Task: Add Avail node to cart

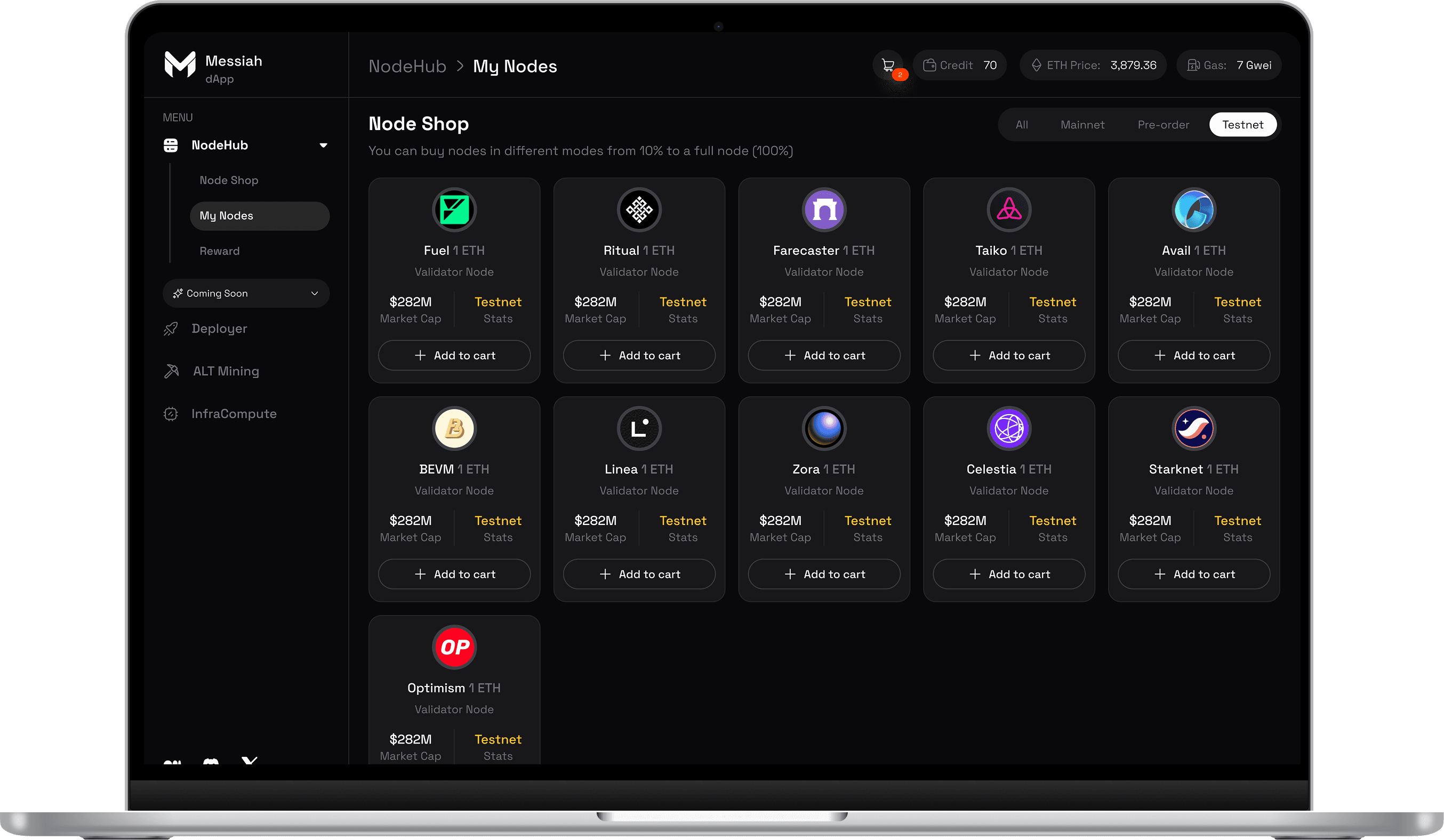Action: (1194, 356)
